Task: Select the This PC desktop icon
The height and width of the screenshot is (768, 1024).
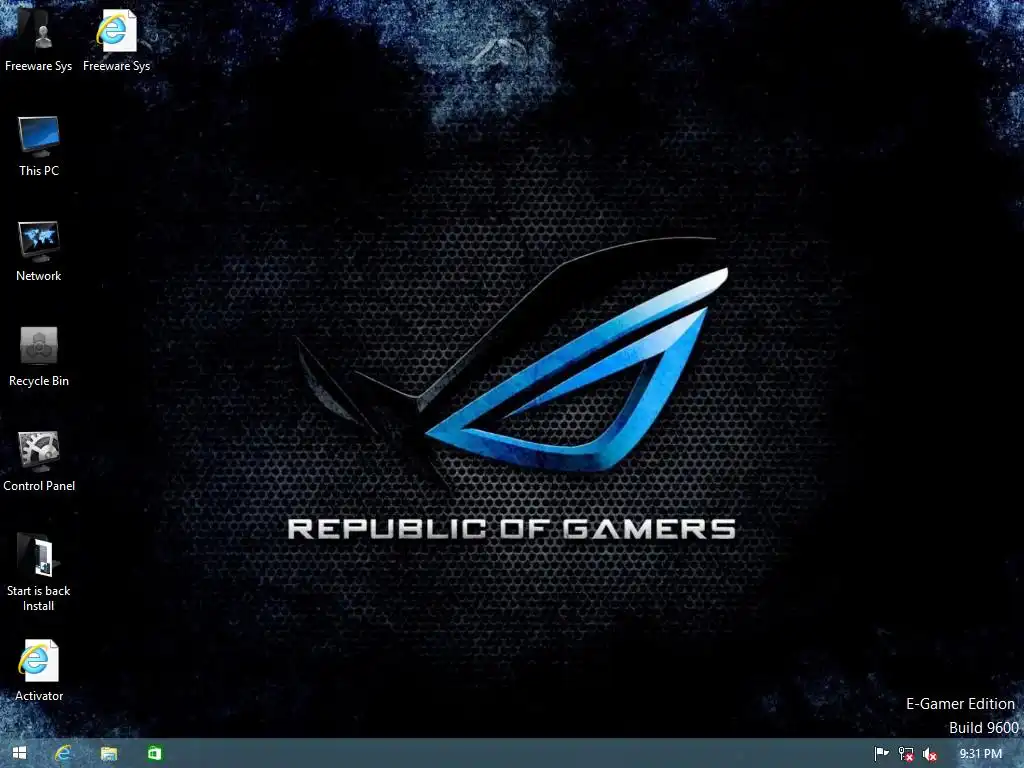Action: click(39, 146)
